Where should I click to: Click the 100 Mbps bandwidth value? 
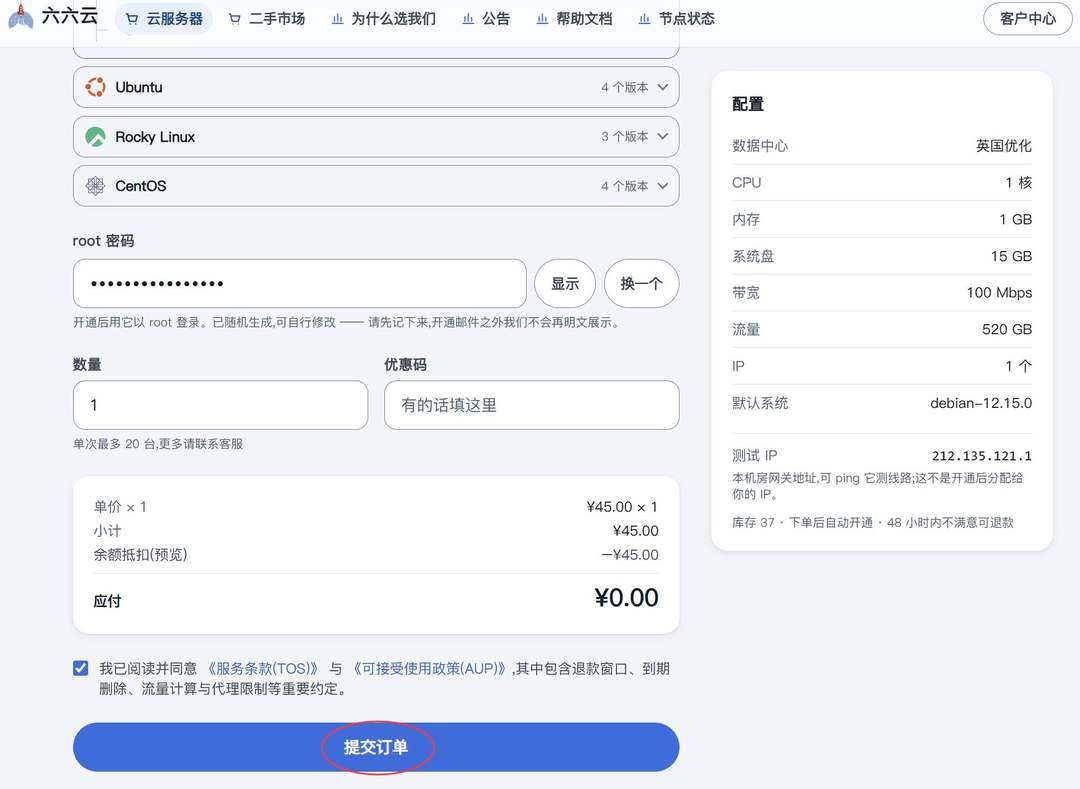coord(999,293)
